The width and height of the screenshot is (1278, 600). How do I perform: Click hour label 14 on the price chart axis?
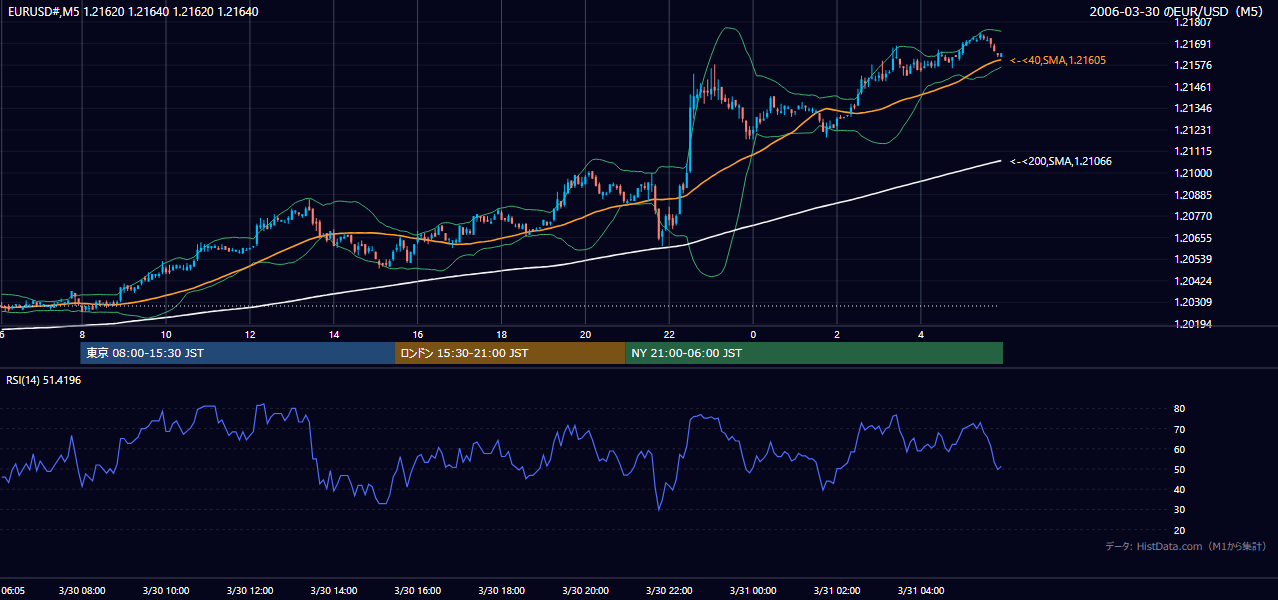(333, 334)
